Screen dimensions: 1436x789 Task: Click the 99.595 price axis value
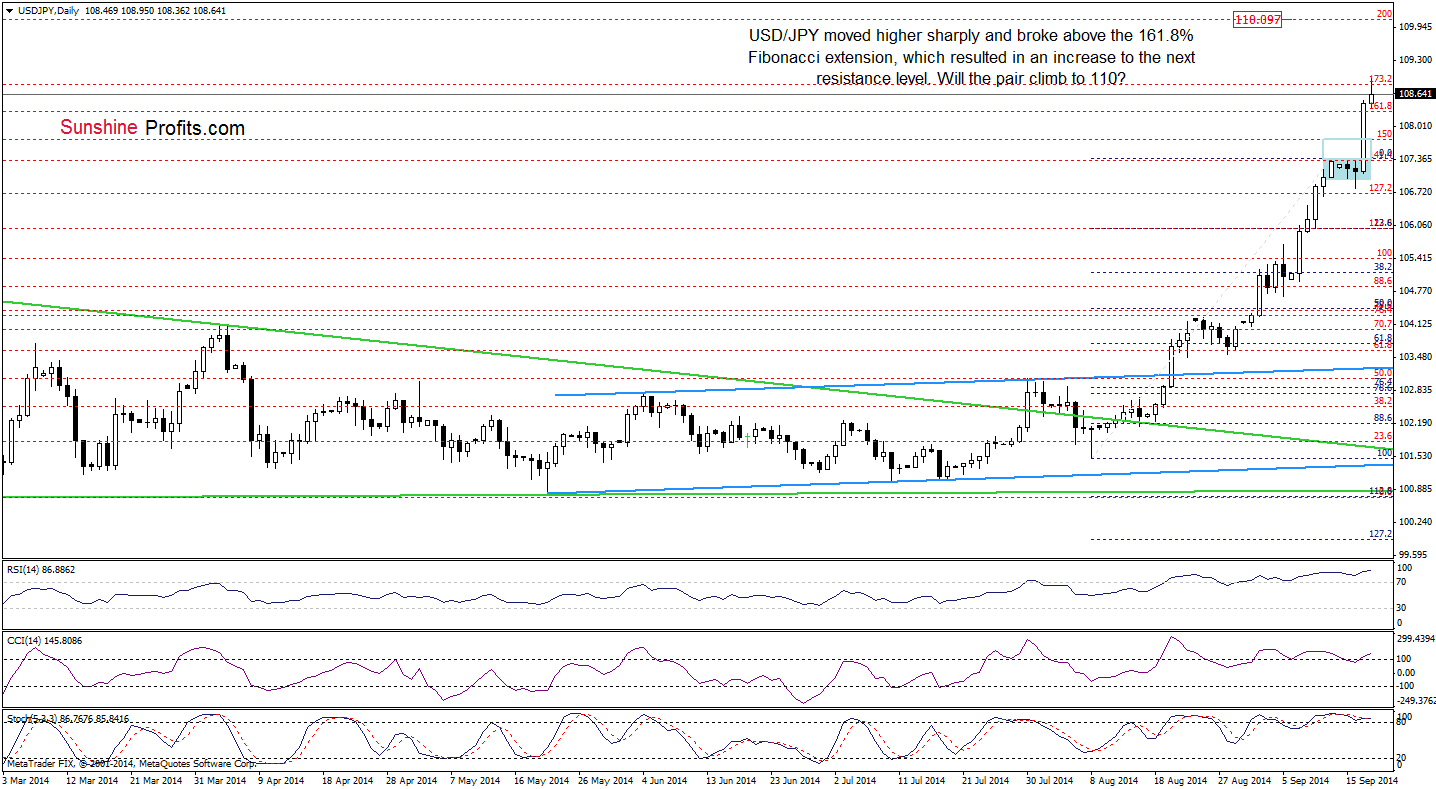(x=1411, y=555)
